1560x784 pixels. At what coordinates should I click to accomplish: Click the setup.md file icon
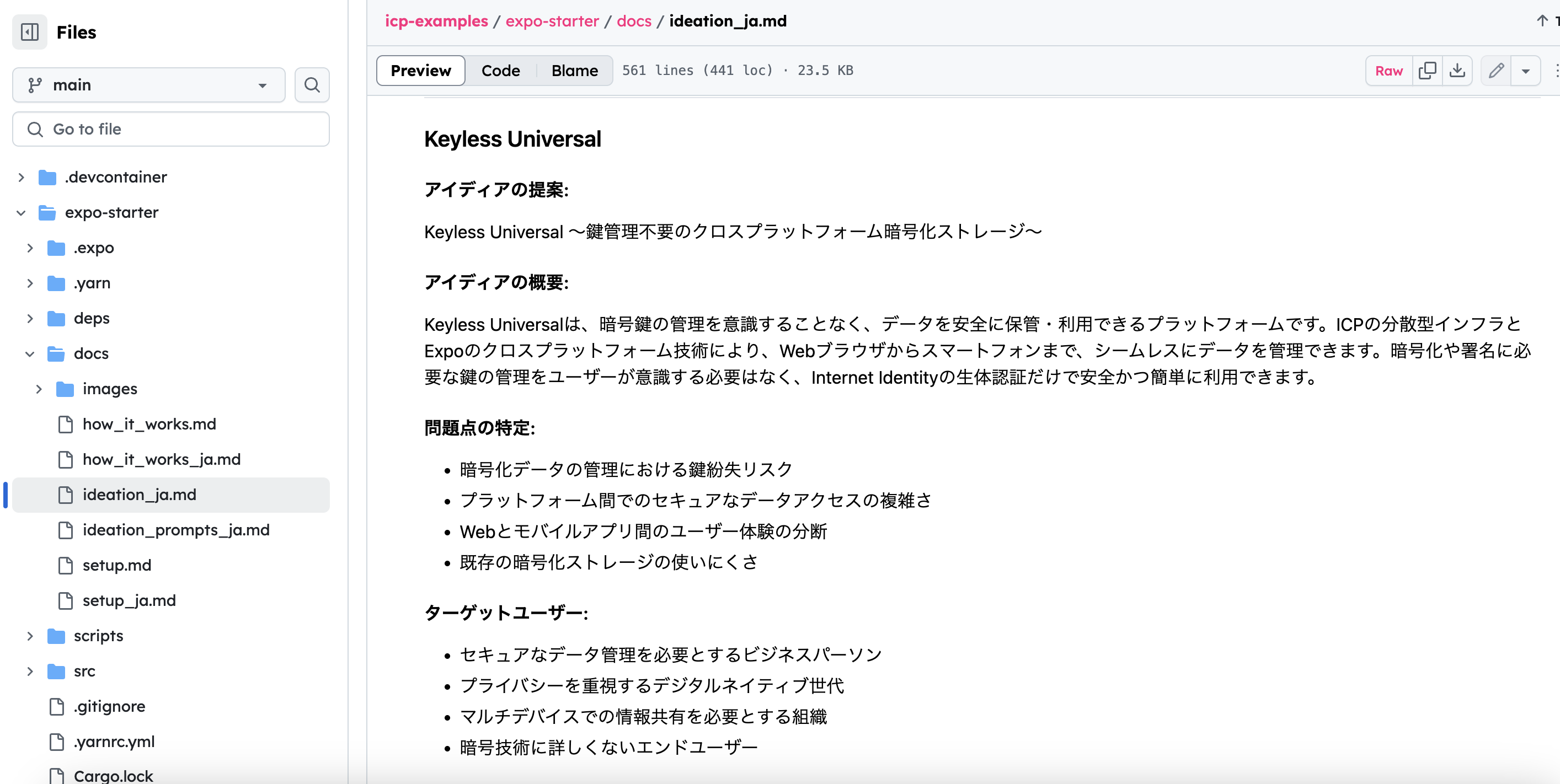66,565
